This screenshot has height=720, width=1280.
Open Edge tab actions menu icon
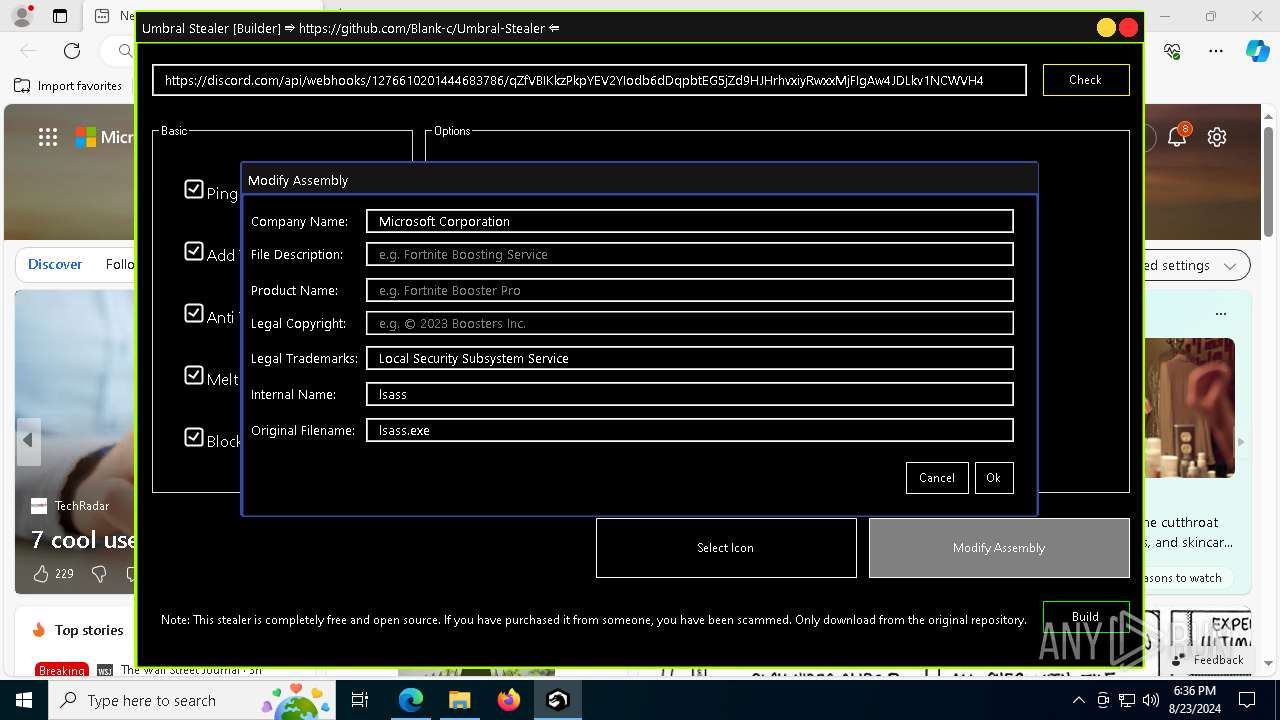coord(60,16)
